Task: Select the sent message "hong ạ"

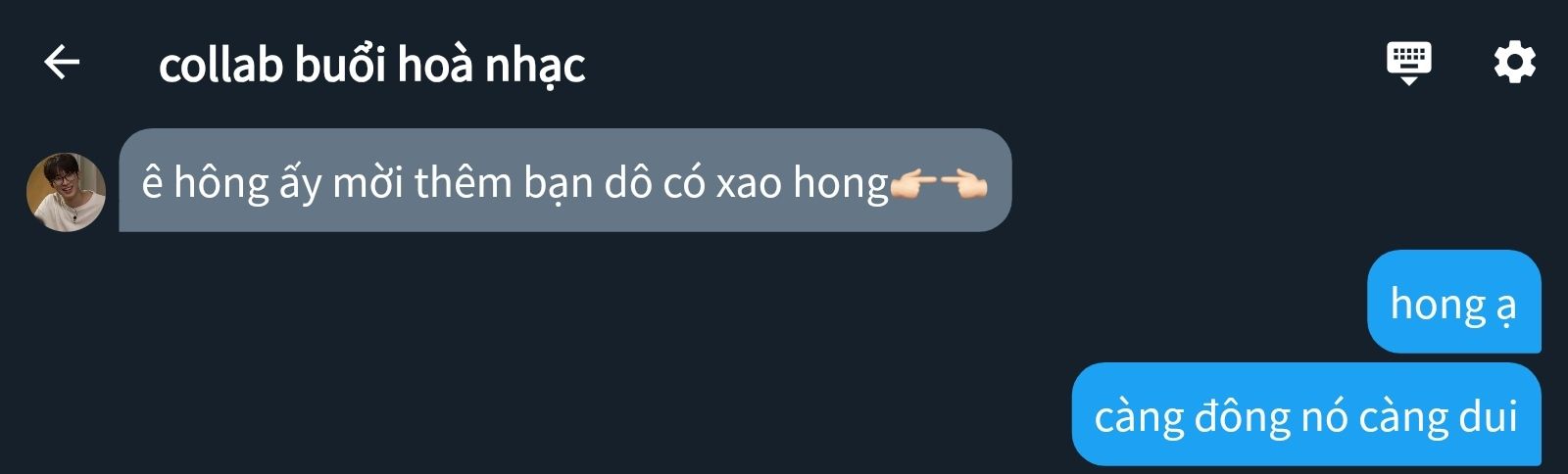Action: coord(1453,302)
